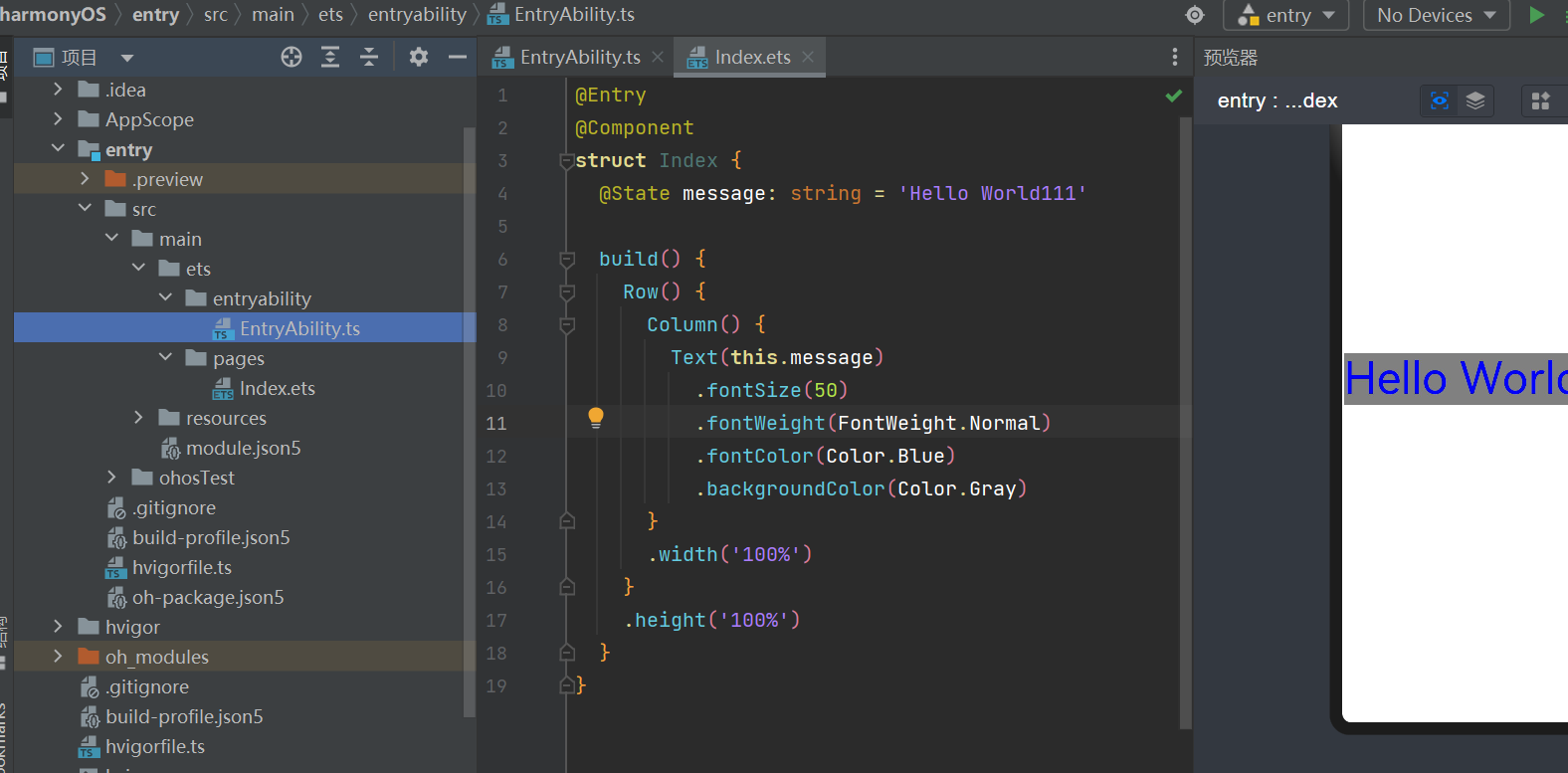Click the Collapse All icon in project panel
The height and width of the screenshot is (773, 1568).
369,57
